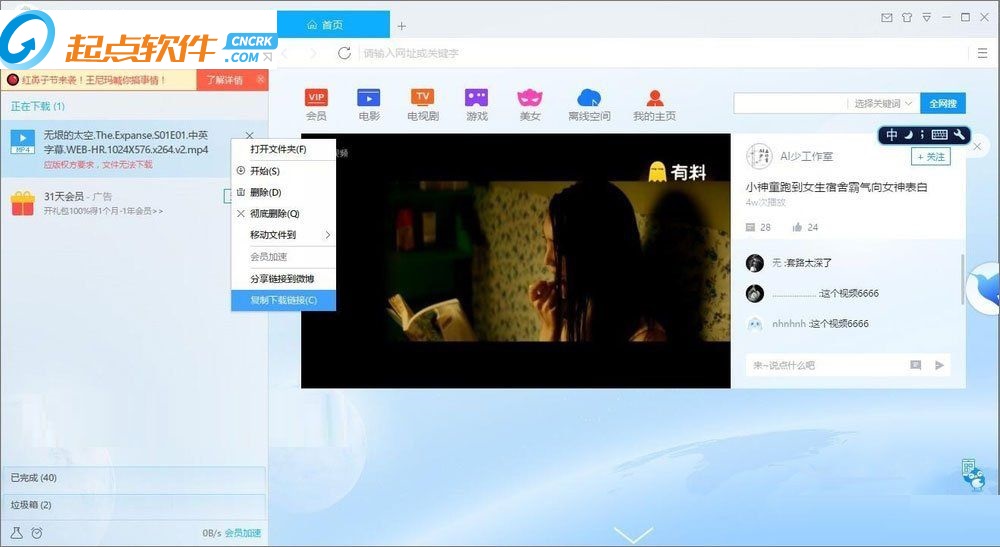Choose 开始(S) from context menu
The height and width of the screenshot is (547, 1000).
(x=283, y=171)
